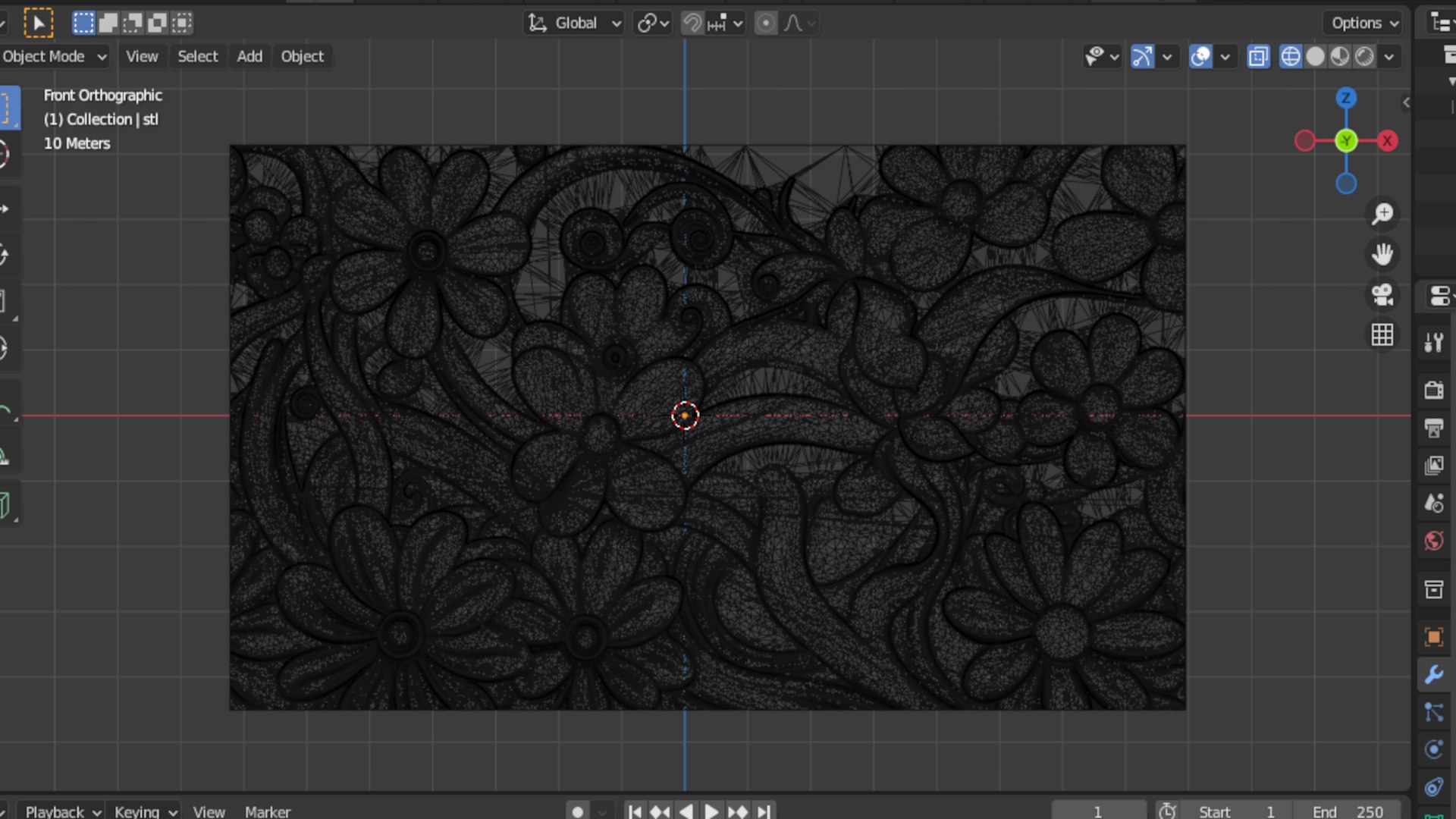Open the Marker menu in timeline
This screenshot has width=1456, height=819.
pos(268,811)
